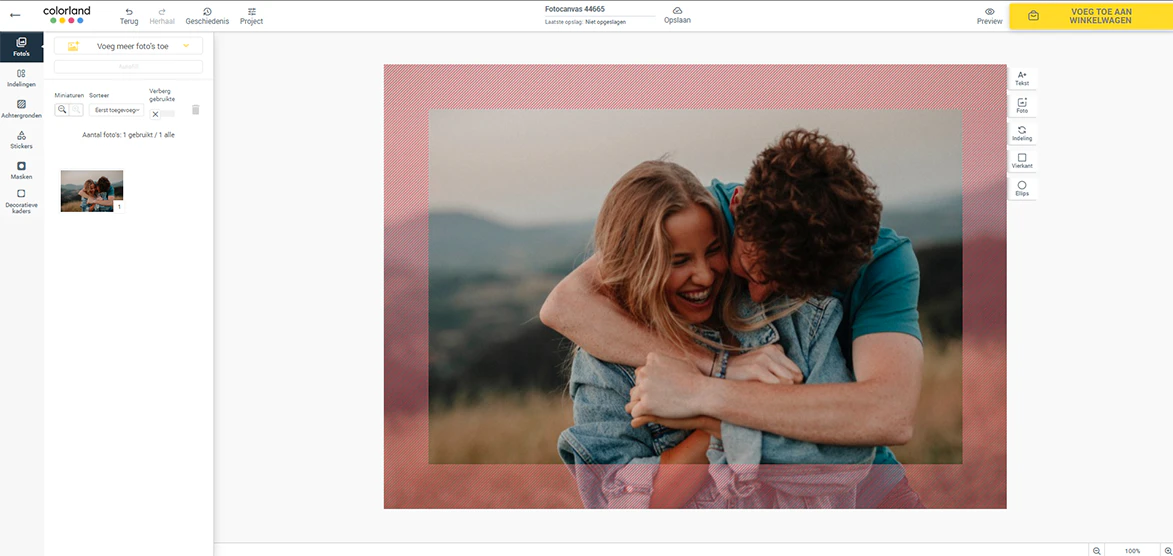
Task: Change layout with the Indeling tool
Action: tap(1022, 133)
